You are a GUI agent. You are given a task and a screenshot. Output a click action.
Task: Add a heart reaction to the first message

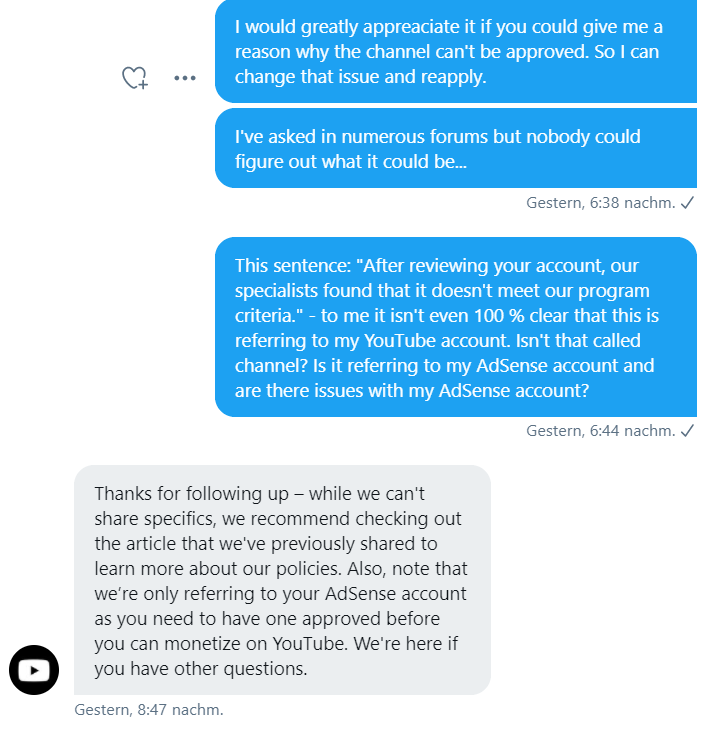pyautogui.click(x=134, y=78)
